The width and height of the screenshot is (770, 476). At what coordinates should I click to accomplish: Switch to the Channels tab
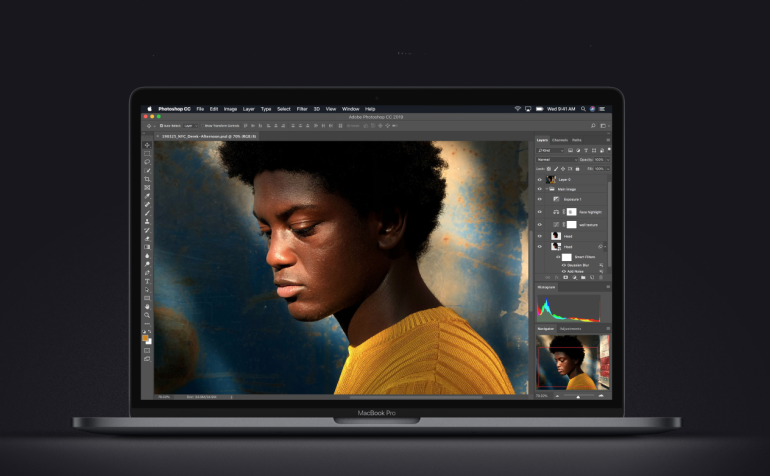point(560,140)
